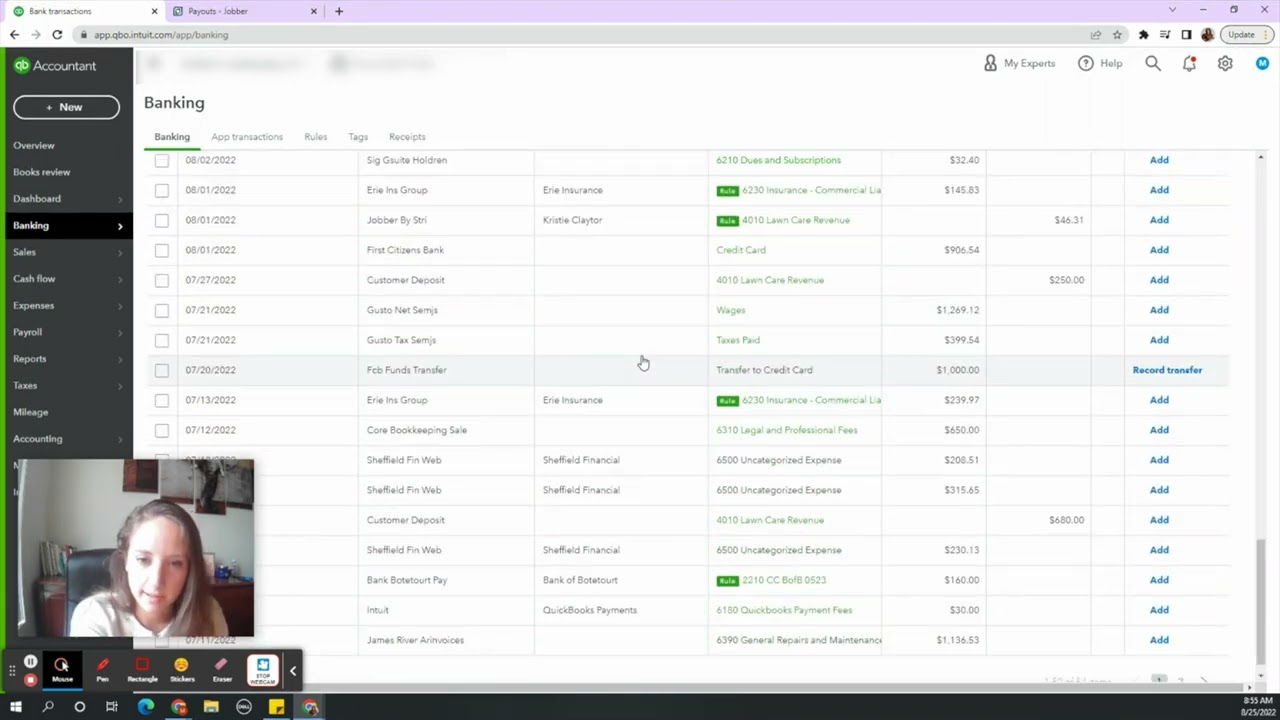
Task: Click the Stop Webcam button
Action: pyautogui.click(x=263, y=670)
